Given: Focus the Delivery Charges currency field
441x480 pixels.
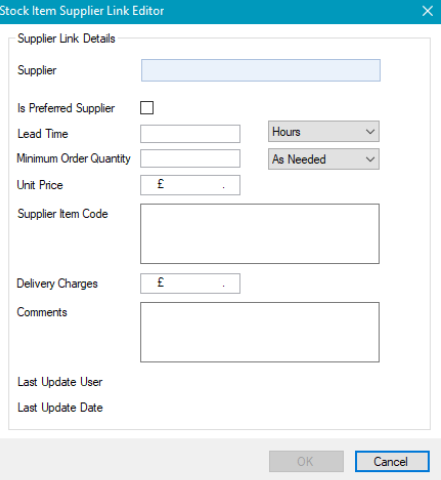Looking at the screenshot, I should coord(190,283).
